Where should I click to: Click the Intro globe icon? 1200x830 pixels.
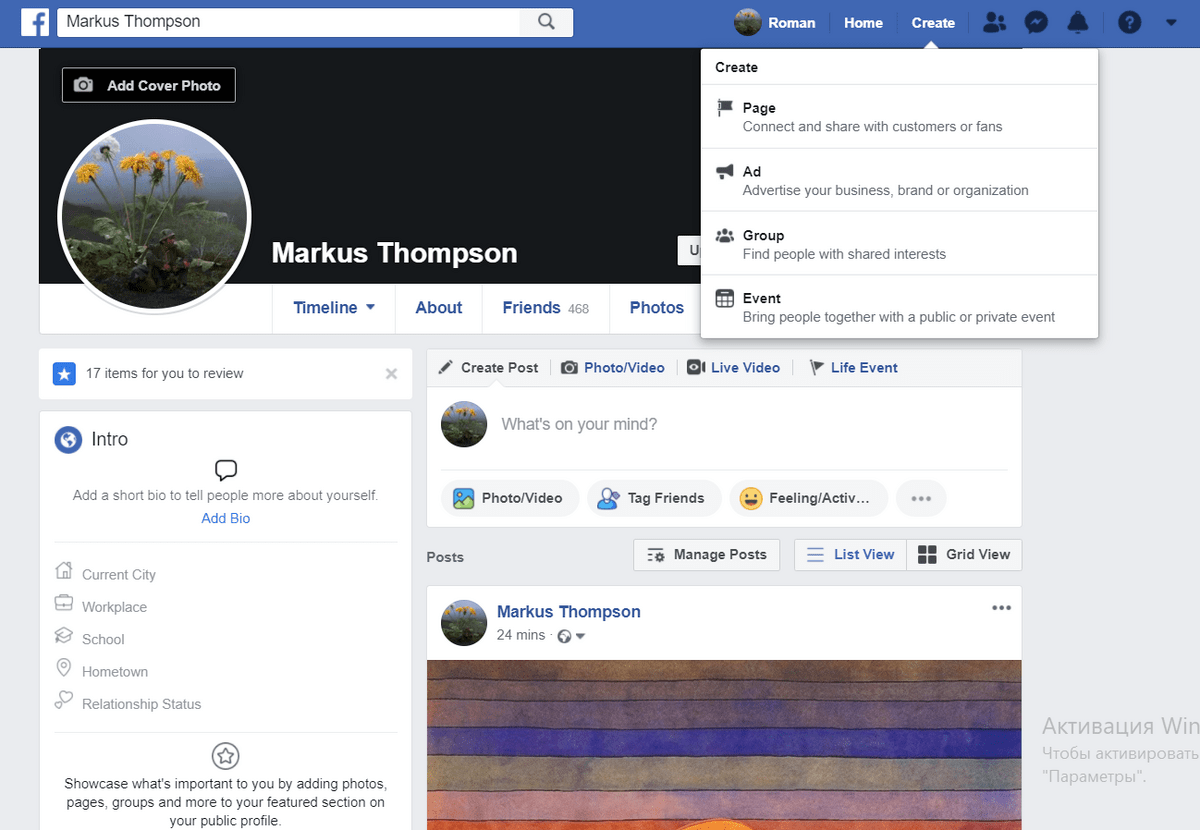point(68,440)
